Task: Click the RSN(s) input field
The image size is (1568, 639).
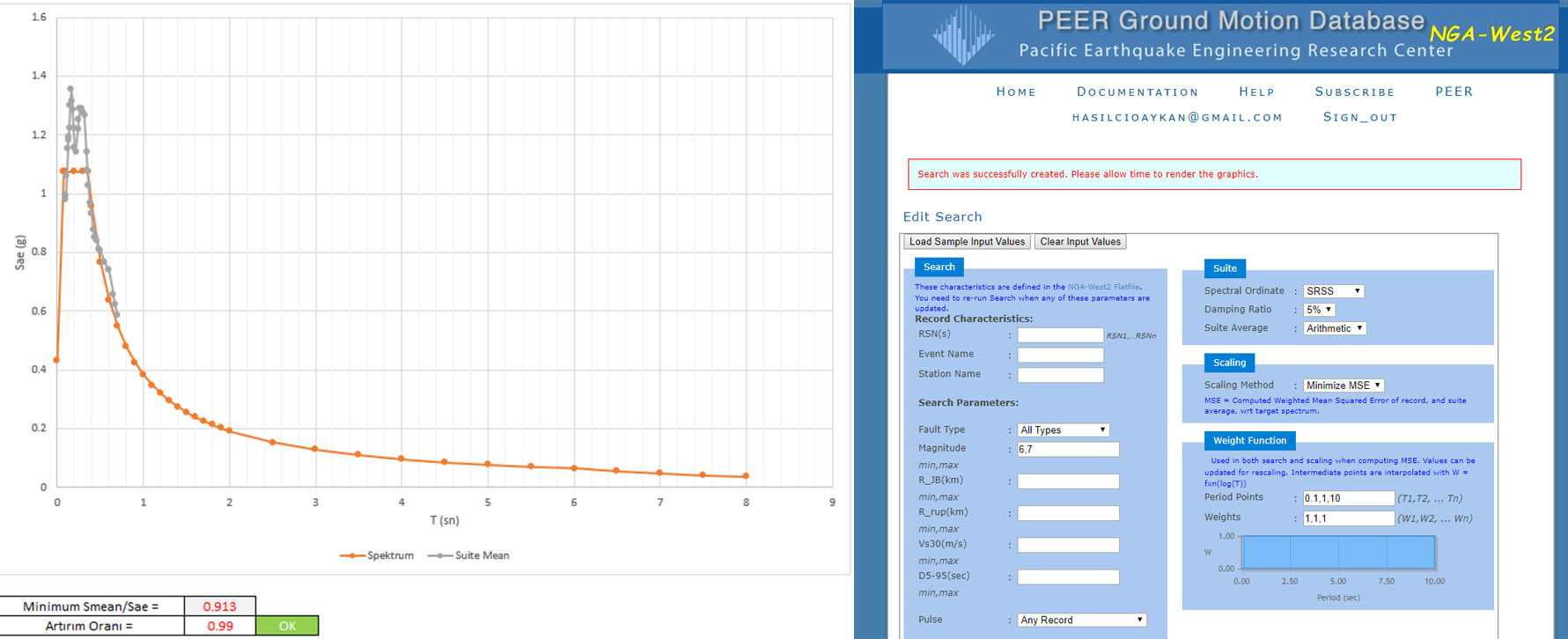Action: tap(1060, 335)
